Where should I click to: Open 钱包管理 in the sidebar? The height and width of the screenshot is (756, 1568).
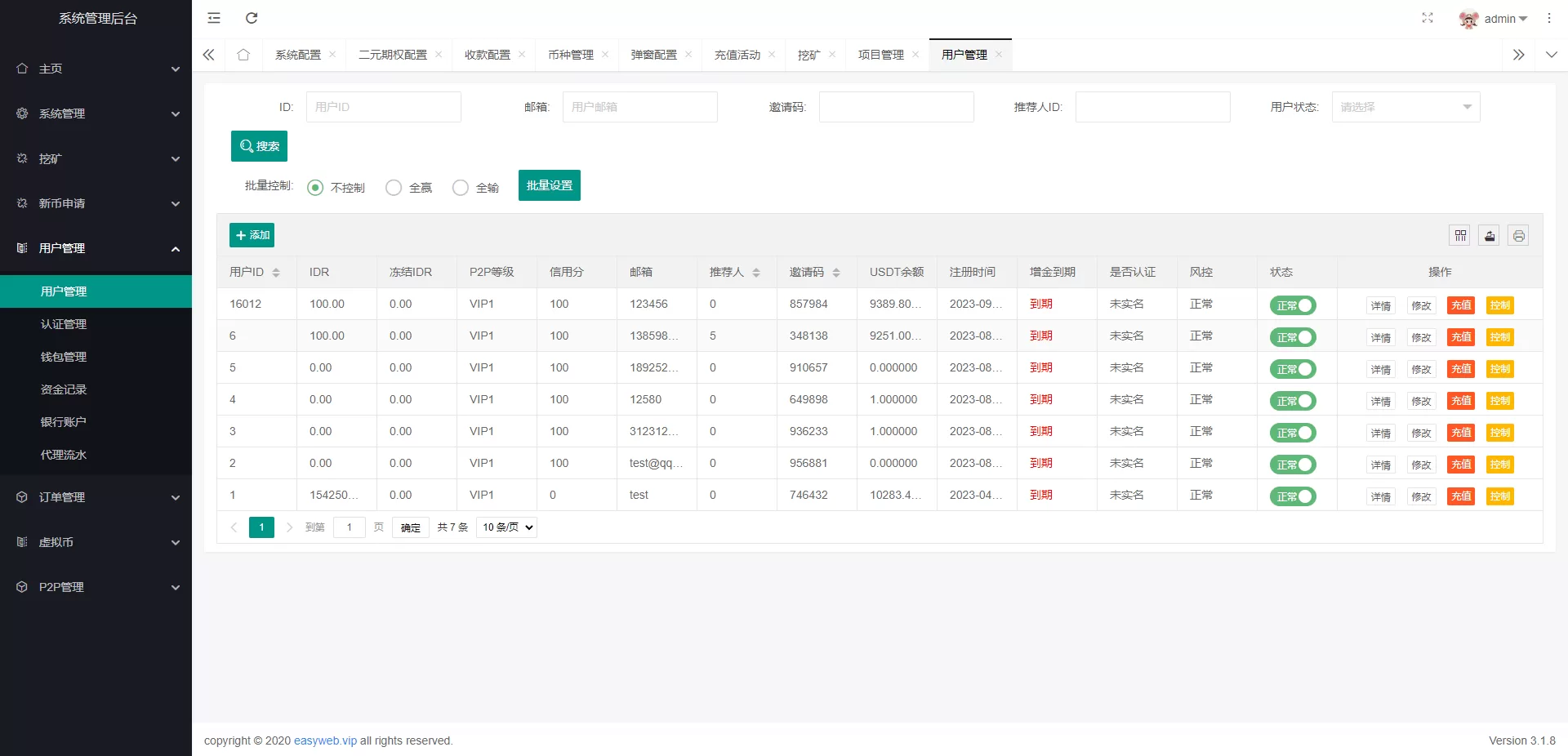[x=64, y=357]
